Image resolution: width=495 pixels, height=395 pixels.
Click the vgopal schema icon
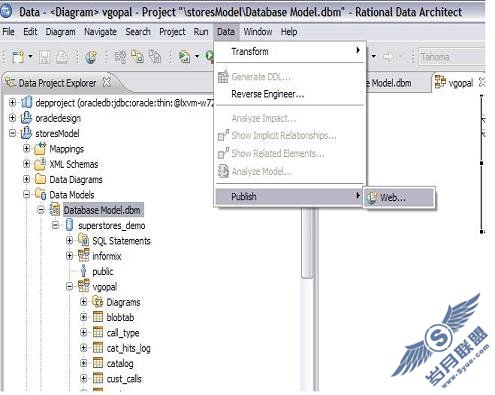(x=83, y=286)
